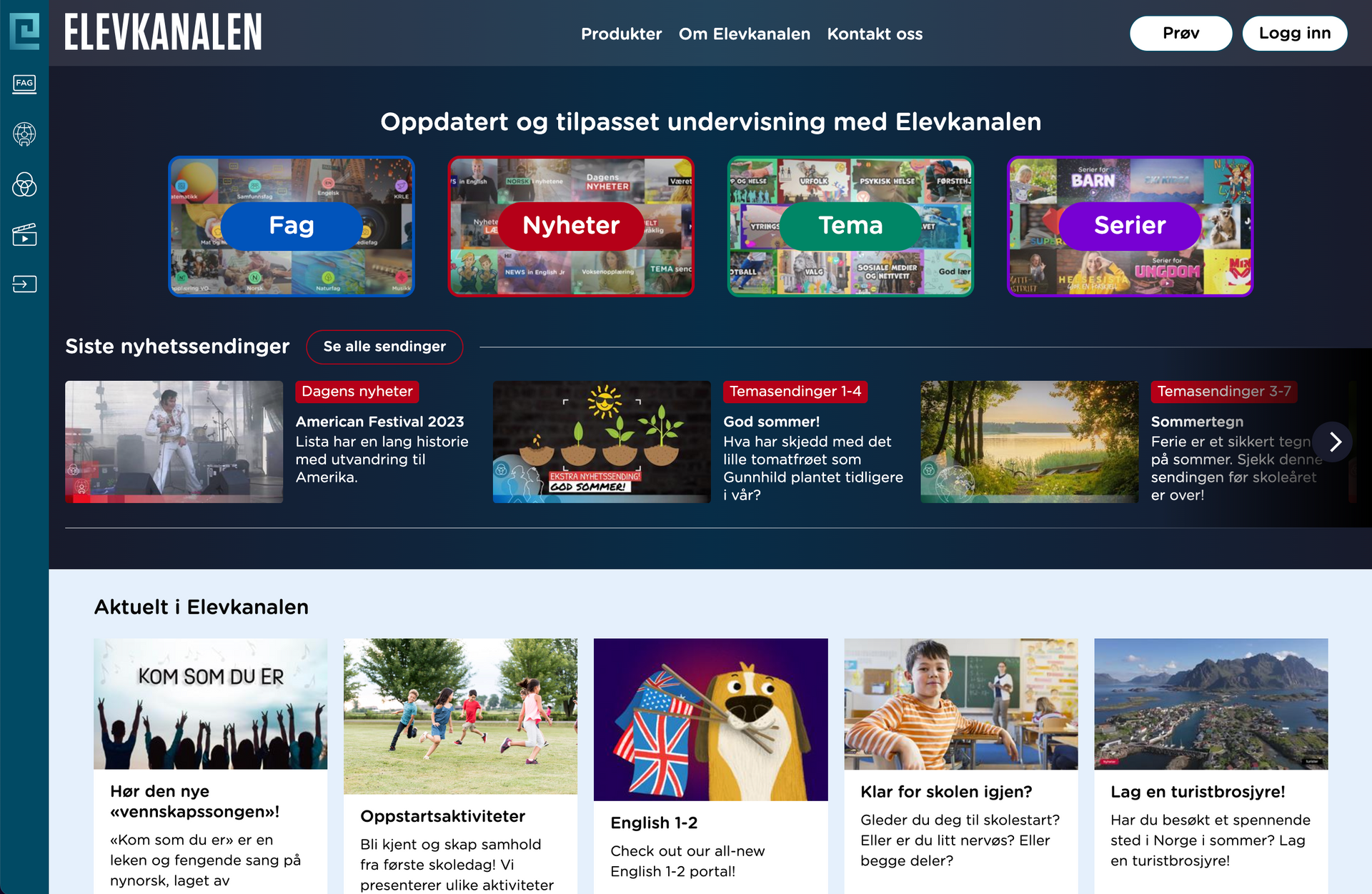The width and height of the screenshot is (1372, 894).
Task: Open the American Festival 2023 headline
Action: [380, 422]
